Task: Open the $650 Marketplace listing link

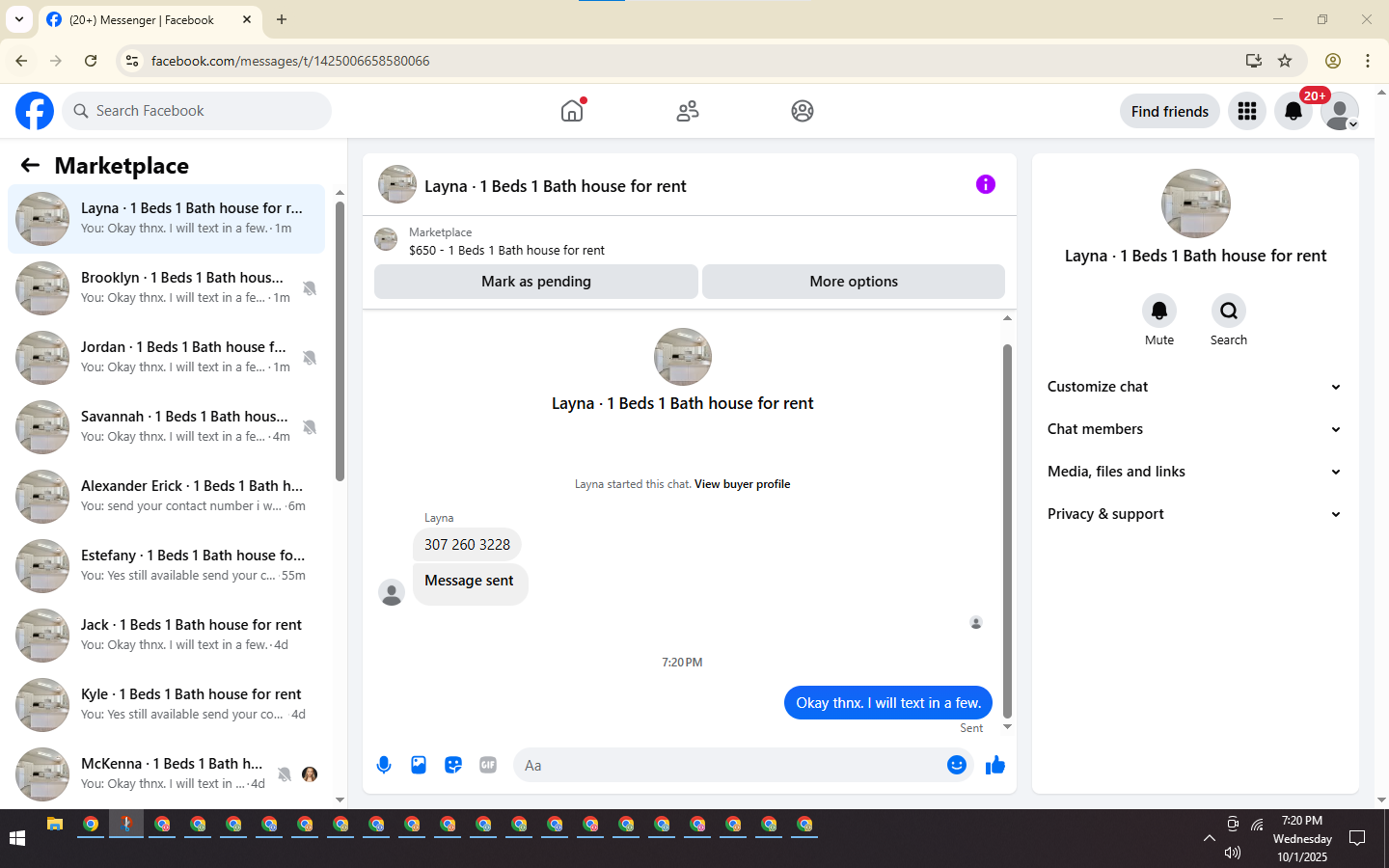Action: pyautogui.click(x=506, y=250)
